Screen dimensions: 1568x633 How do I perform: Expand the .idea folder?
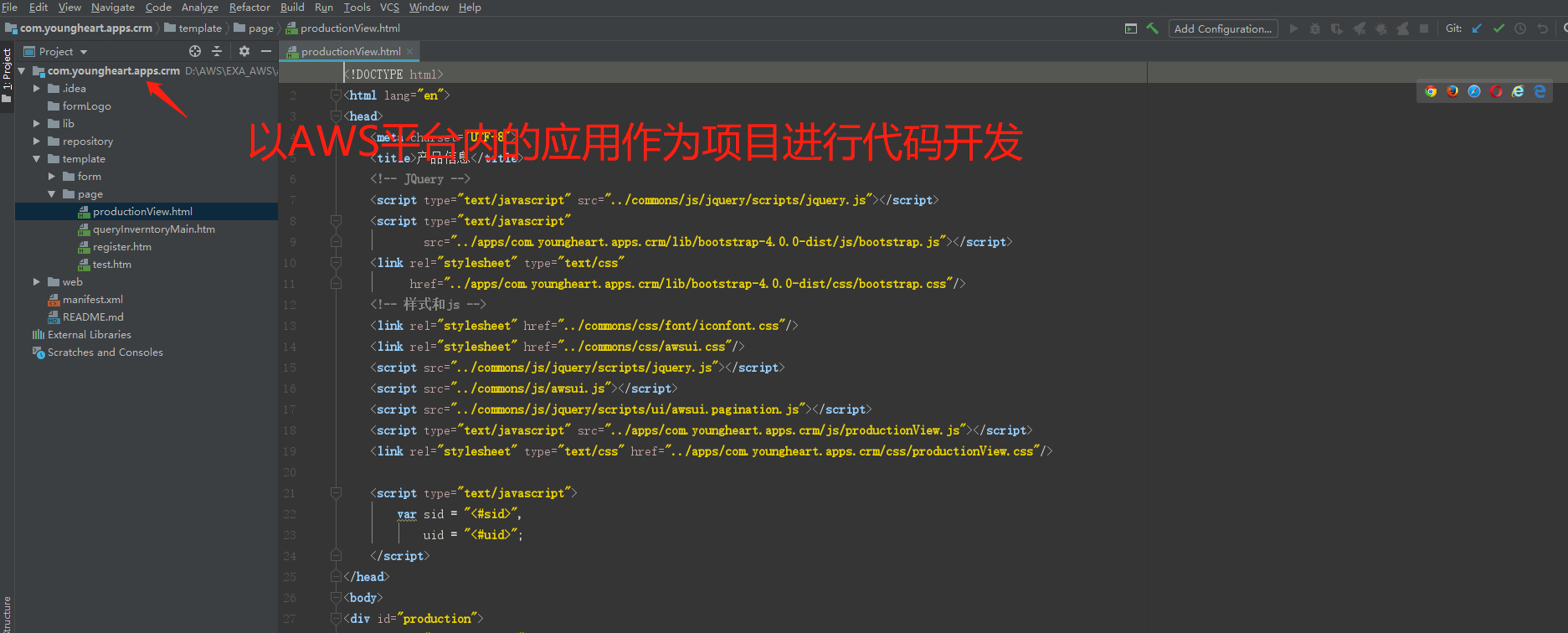tap(37, 88)
